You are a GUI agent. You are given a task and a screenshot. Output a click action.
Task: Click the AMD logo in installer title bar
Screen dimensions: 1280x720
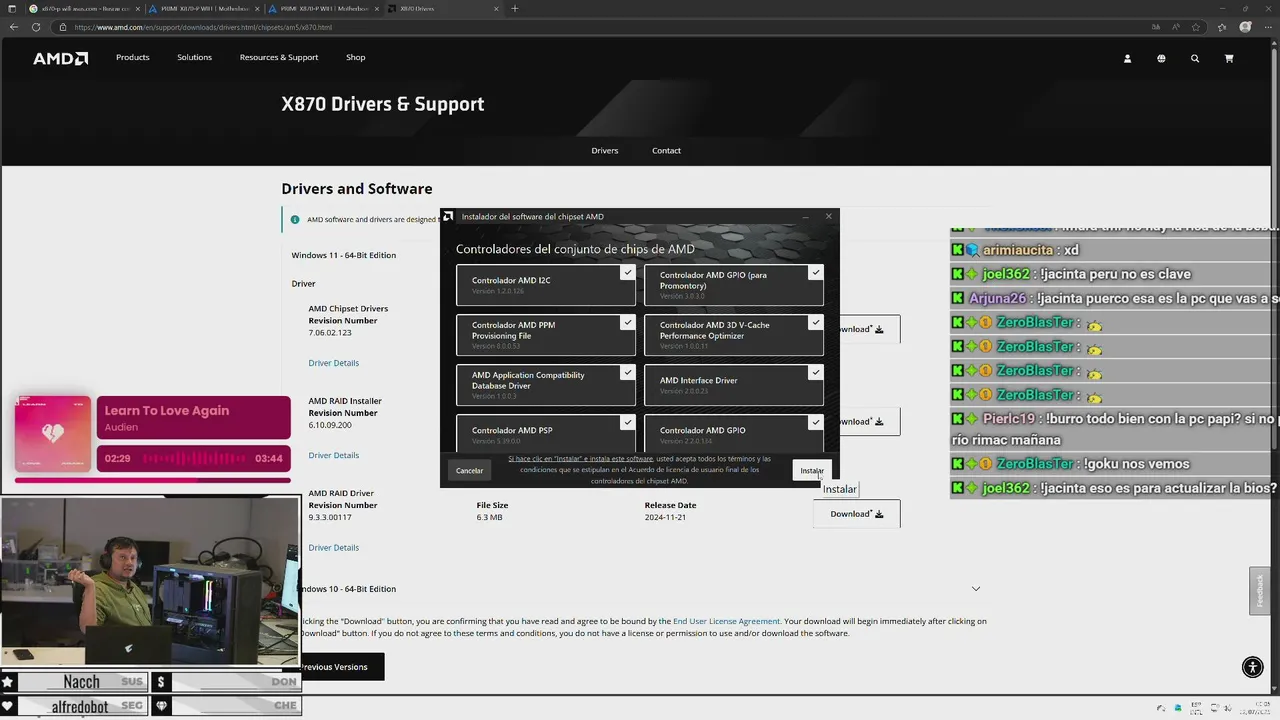449,216
